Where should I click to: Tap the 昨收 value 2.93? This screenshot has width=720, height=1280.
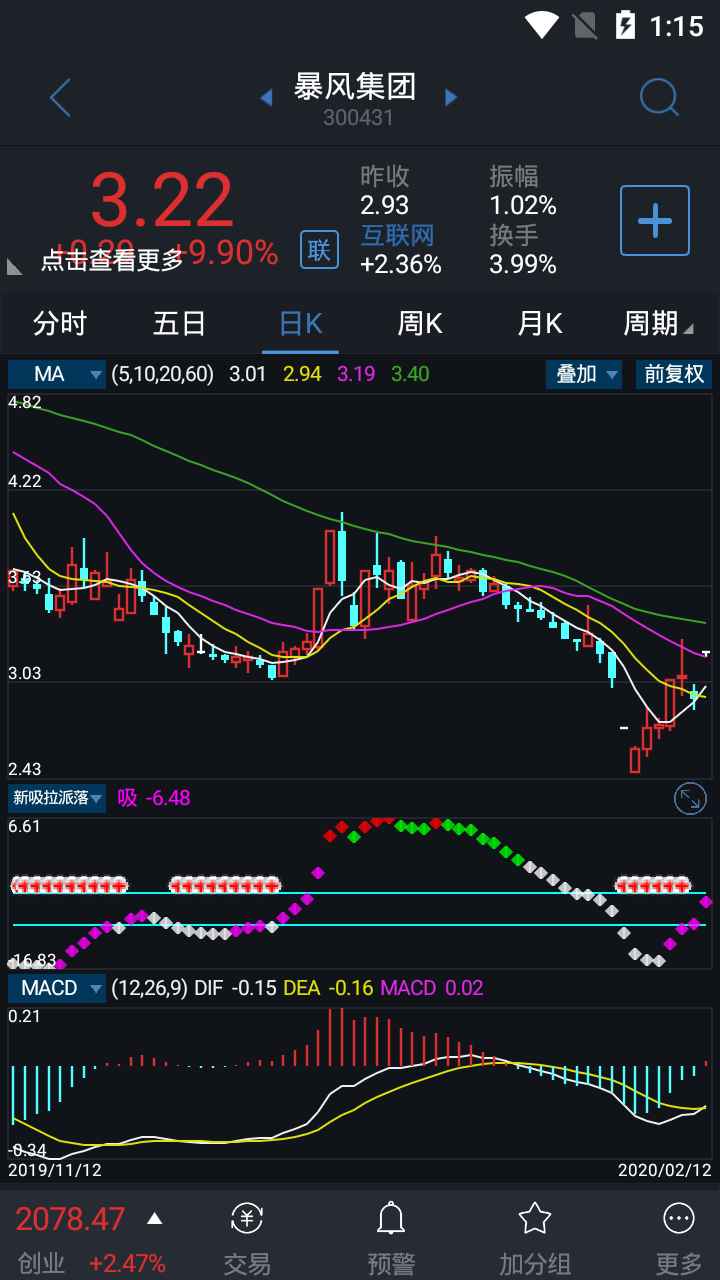385,205
